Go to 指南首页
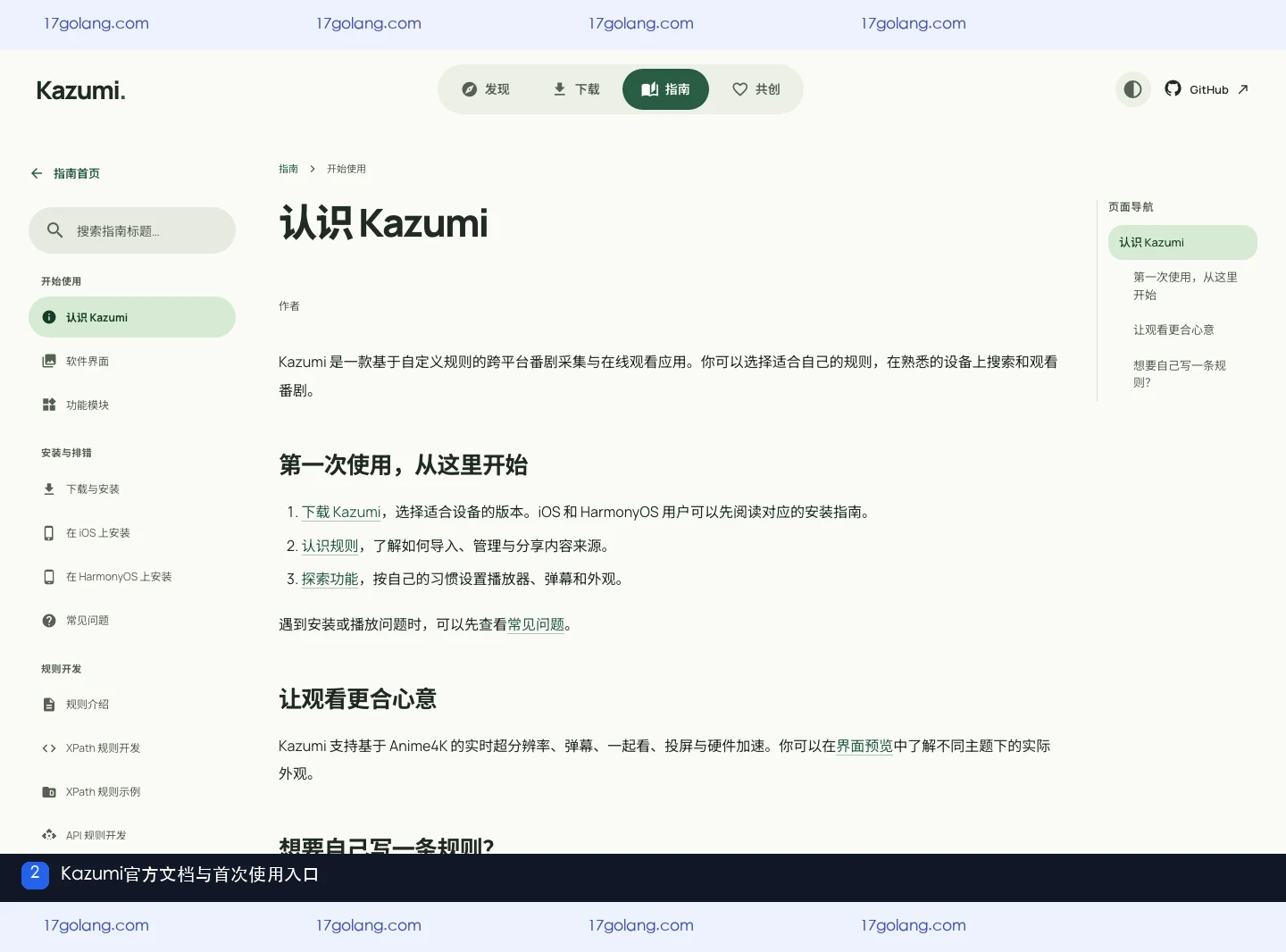This screenshot has height=952, width=1286. pyautogui.click(x=65, y=173)
